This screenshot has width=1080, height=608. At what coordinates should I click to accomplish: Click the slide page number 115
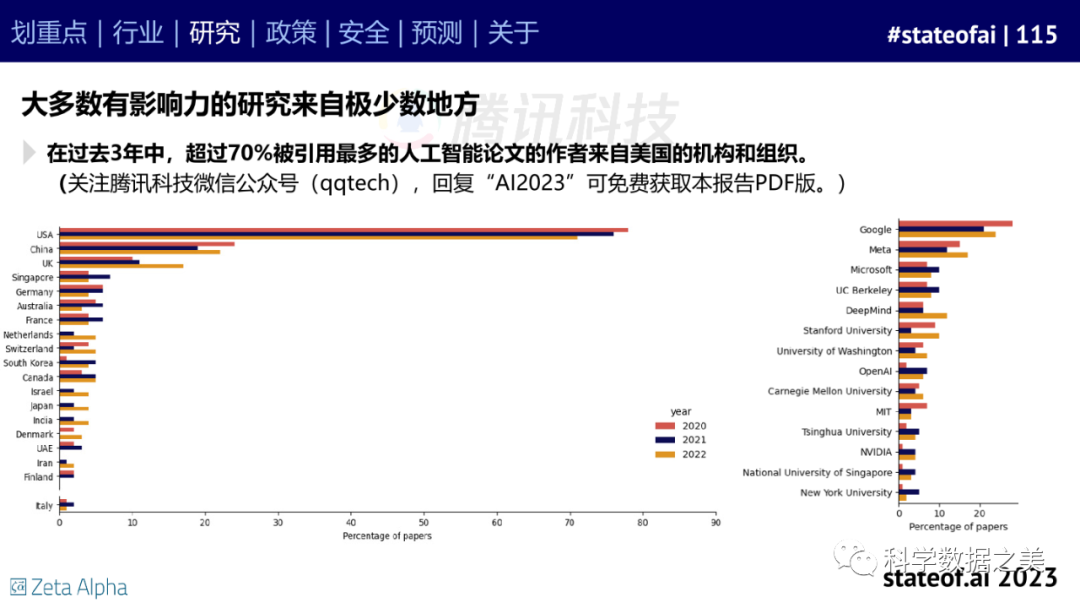point(1036,35)
